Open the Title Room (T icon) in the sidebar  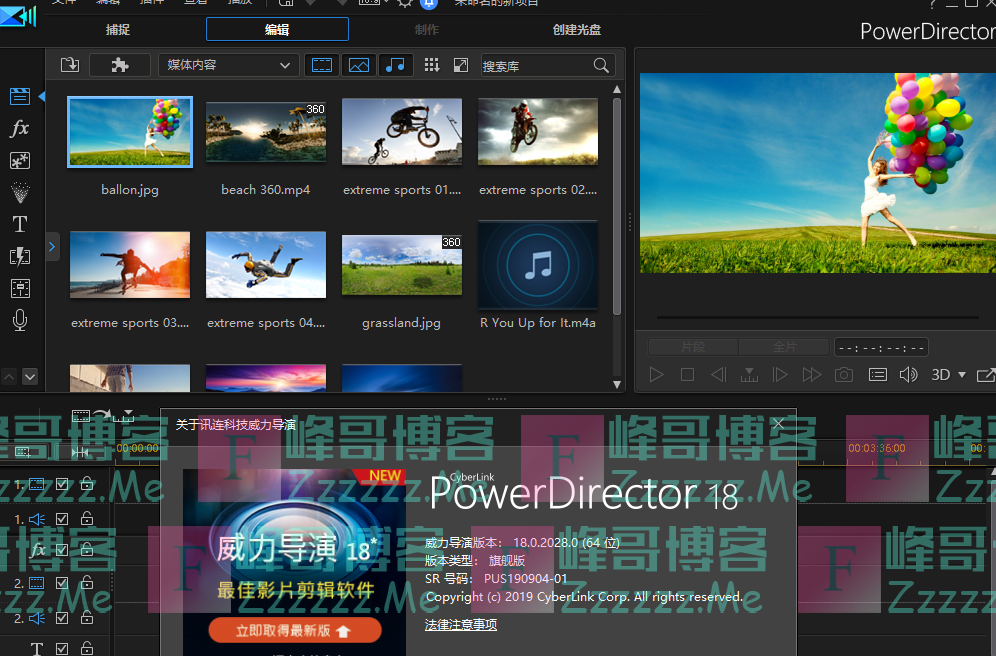click(19, 224)
